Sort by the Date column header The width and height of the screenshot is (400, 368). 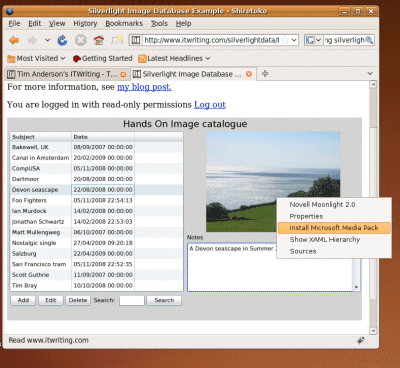[103, 137]
